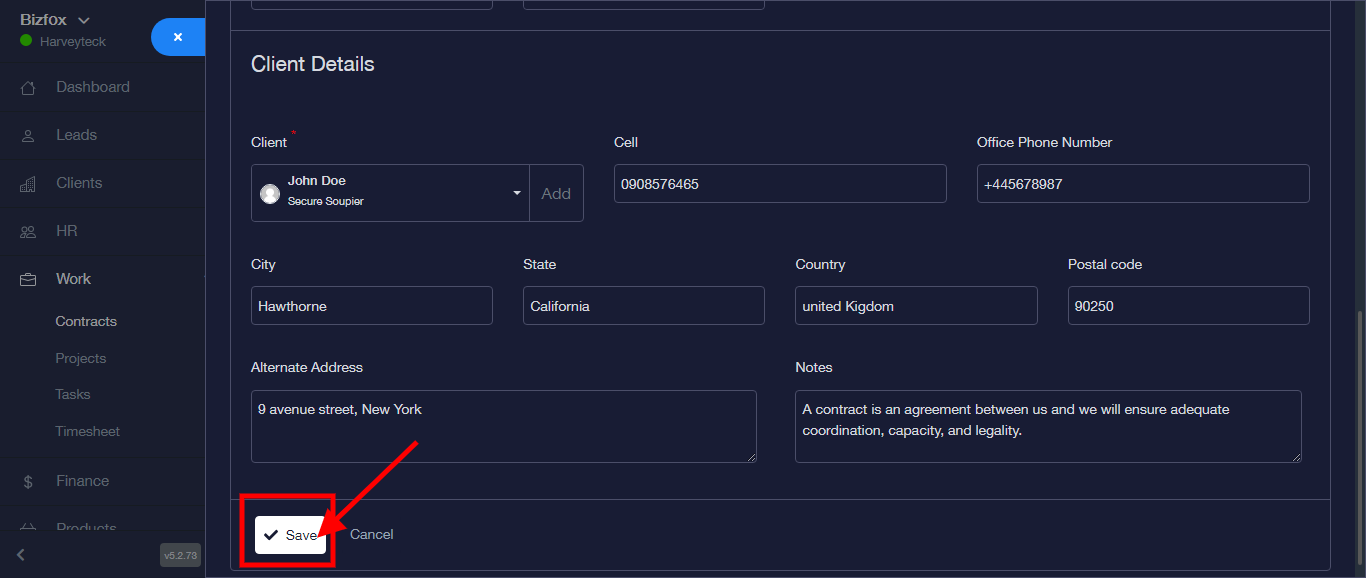Click the Clients building icon
This screenshot has height=578, width=1366.
click(28, 184)
